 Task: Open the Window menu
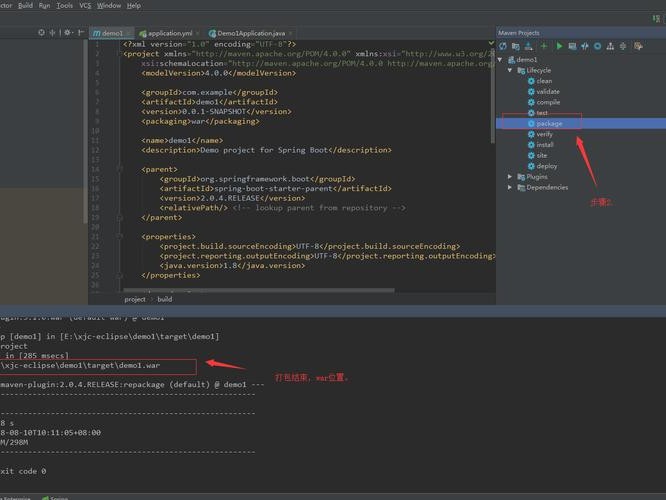click(x=109, y=6)
